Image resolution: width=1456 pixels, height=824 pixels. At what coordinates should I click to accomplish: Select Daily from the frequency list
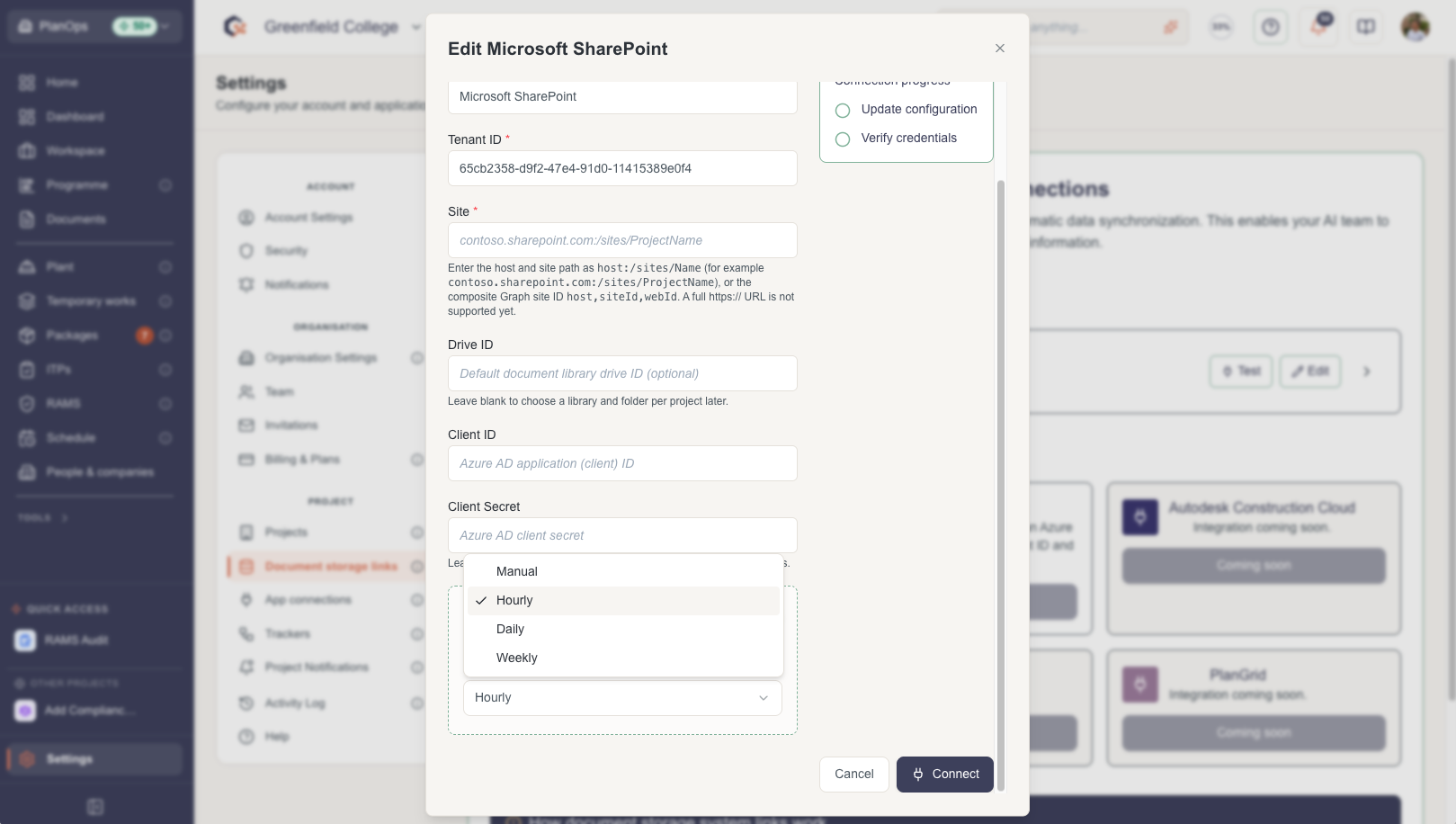pyautogui.click(x=623, y=630)
